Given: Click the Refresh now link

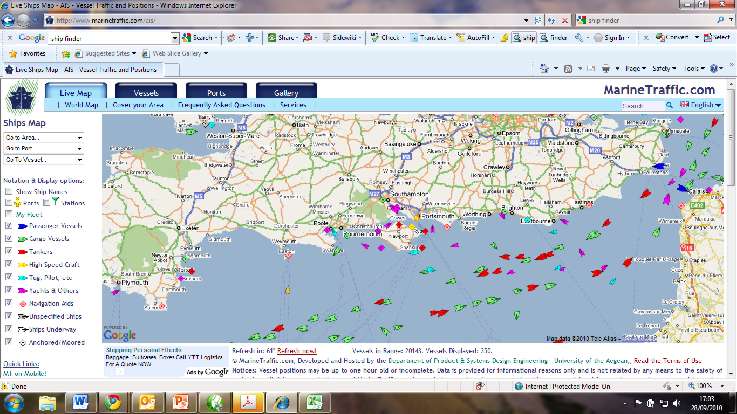Looking at the screenshot, I should point(296,352).
